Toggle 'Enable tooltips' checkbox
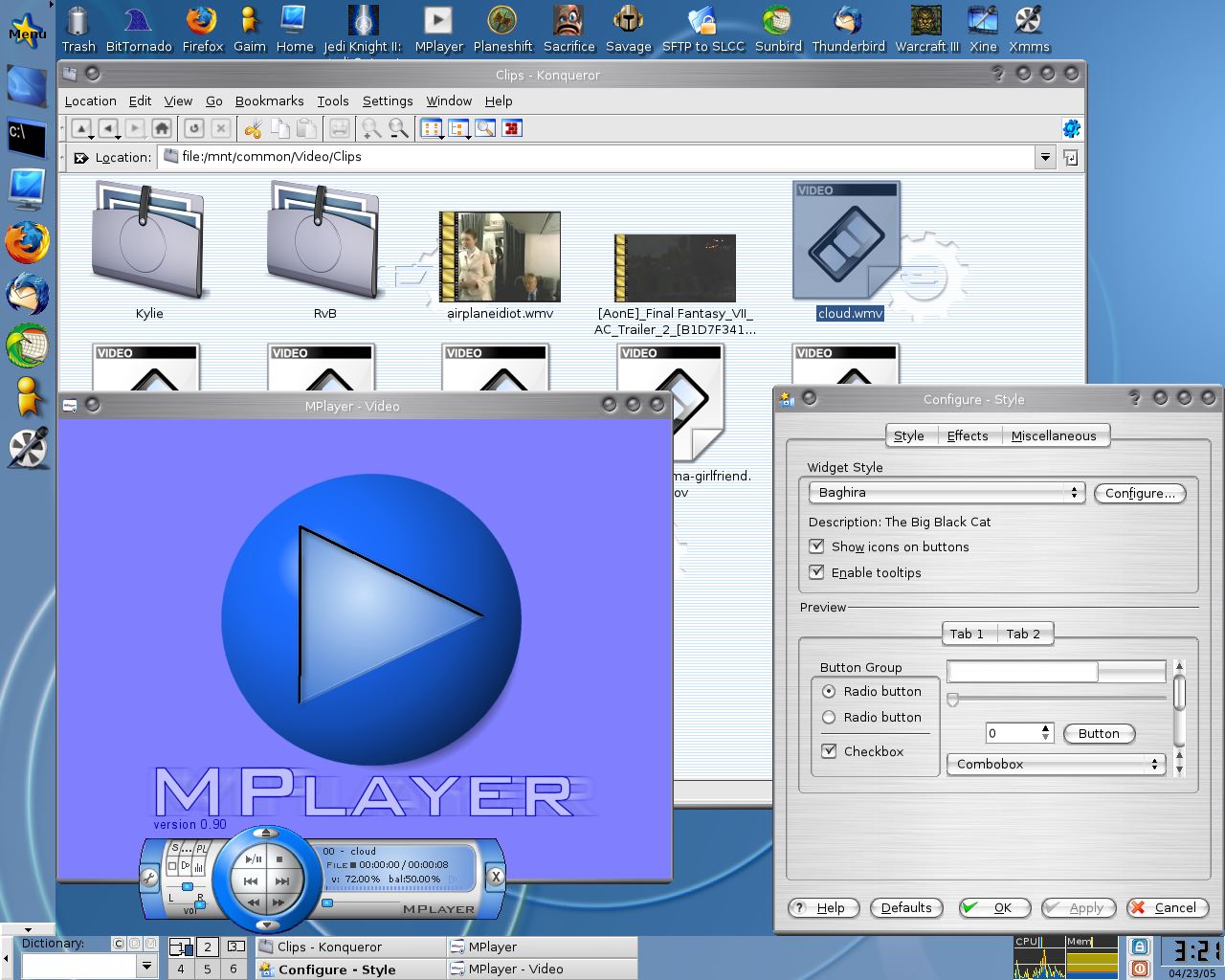The image size is (1225, 980). tap(816, 572)
